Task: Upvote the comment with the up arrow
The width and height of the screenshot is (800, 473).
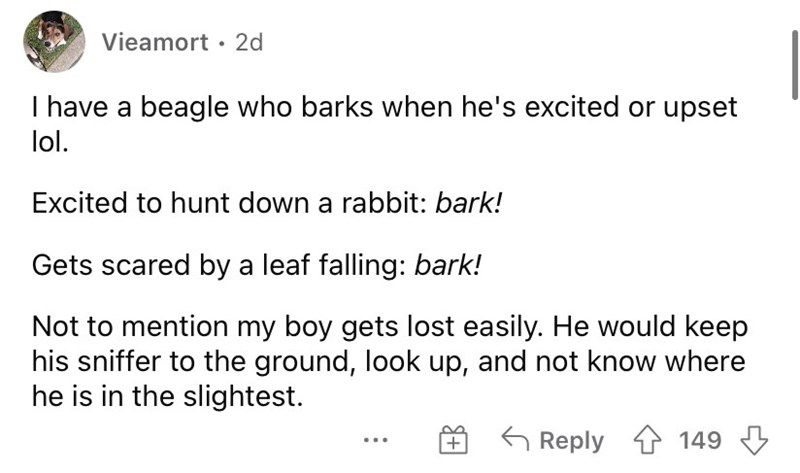Action: [647, 440]
